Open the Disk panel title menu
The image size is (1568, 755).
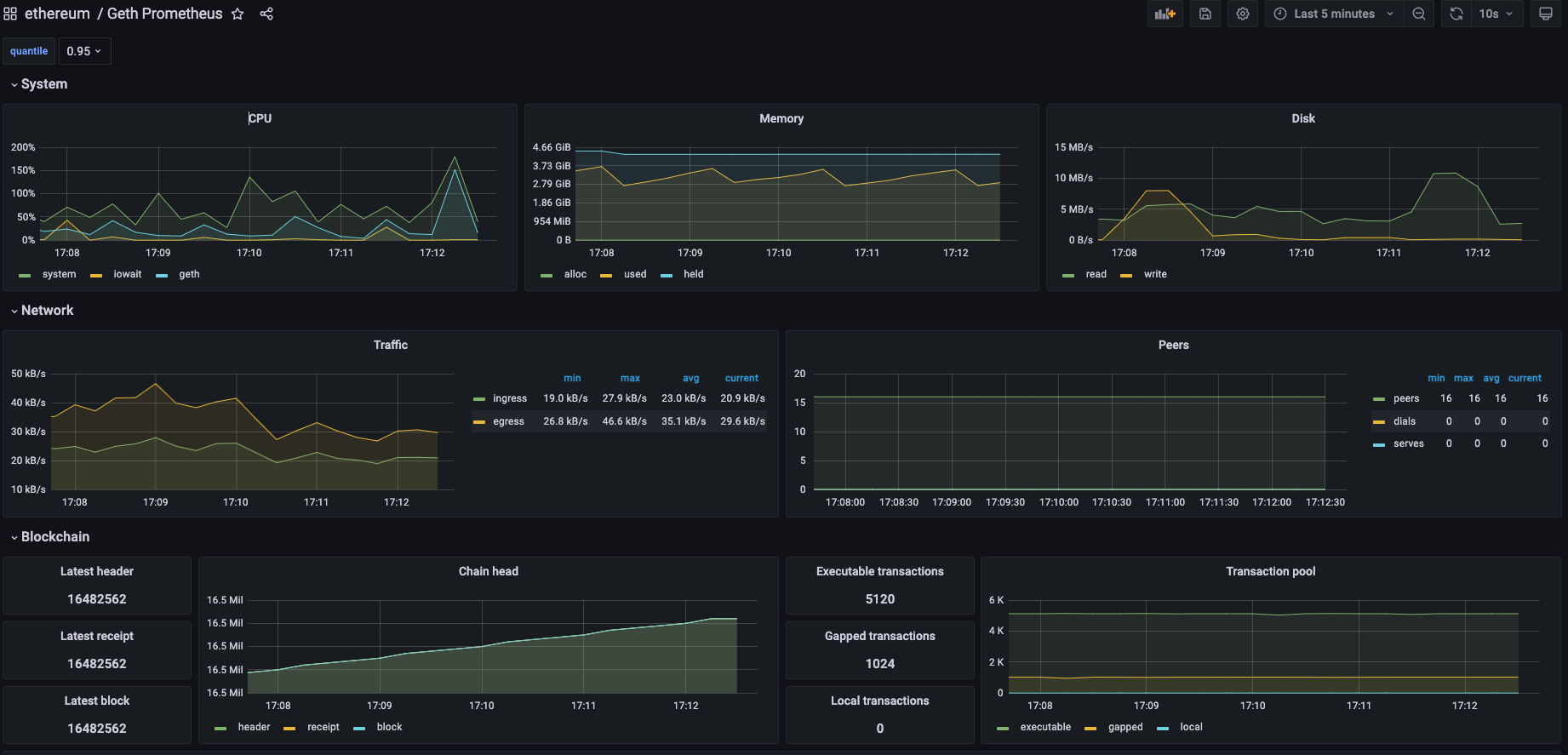tap(1303, 118)
